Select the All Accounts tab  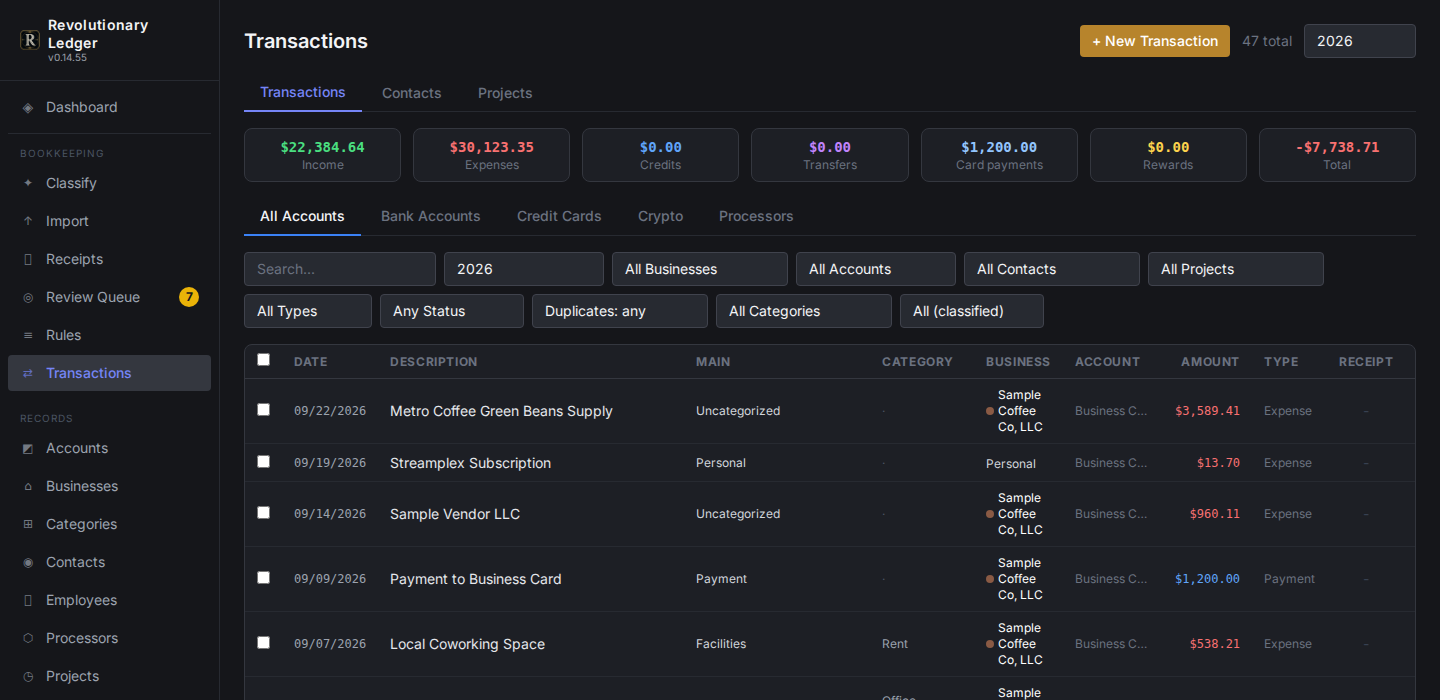pos(302,216)
